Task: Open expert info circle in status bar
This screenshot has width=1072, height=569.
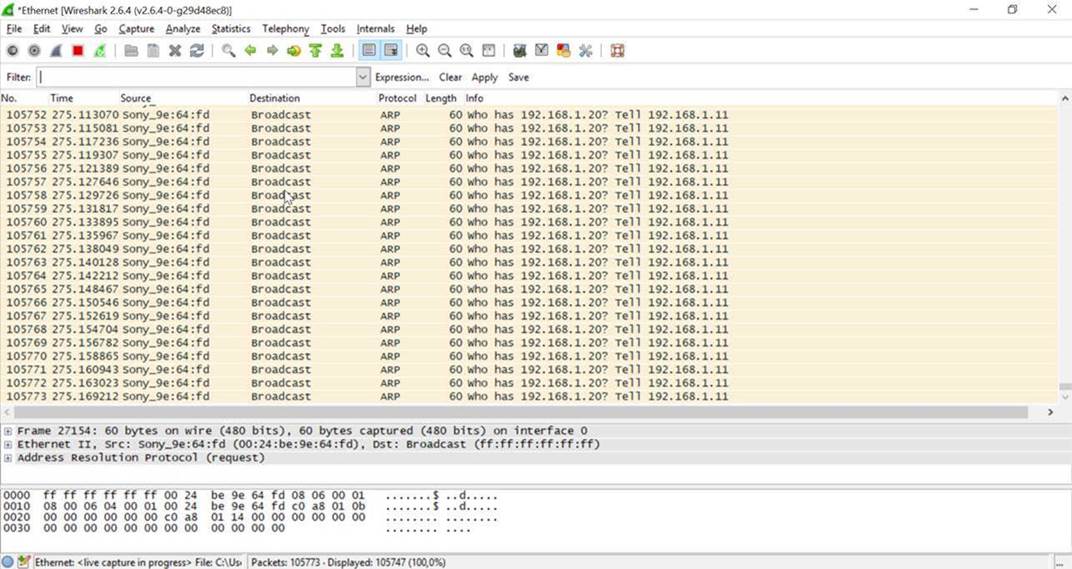Action: coord(8,562)
